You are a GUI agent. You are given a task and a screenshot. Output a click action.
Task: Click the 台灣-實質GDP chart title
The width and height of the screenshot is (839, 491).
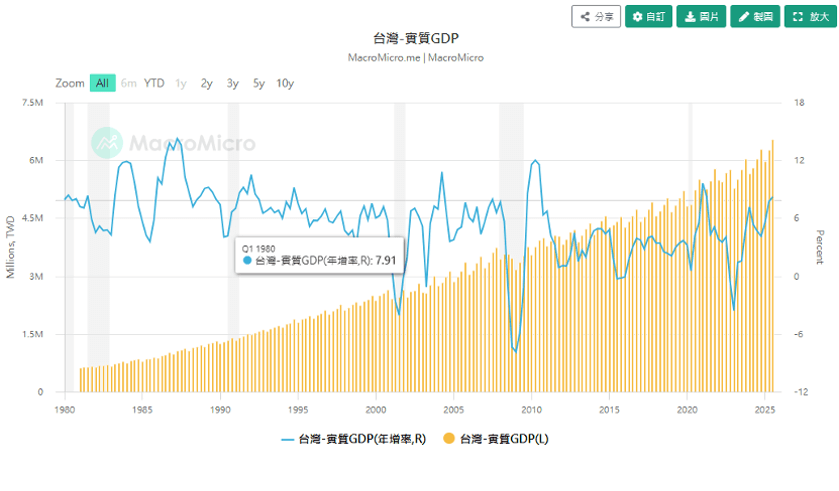tap(417, 39)
